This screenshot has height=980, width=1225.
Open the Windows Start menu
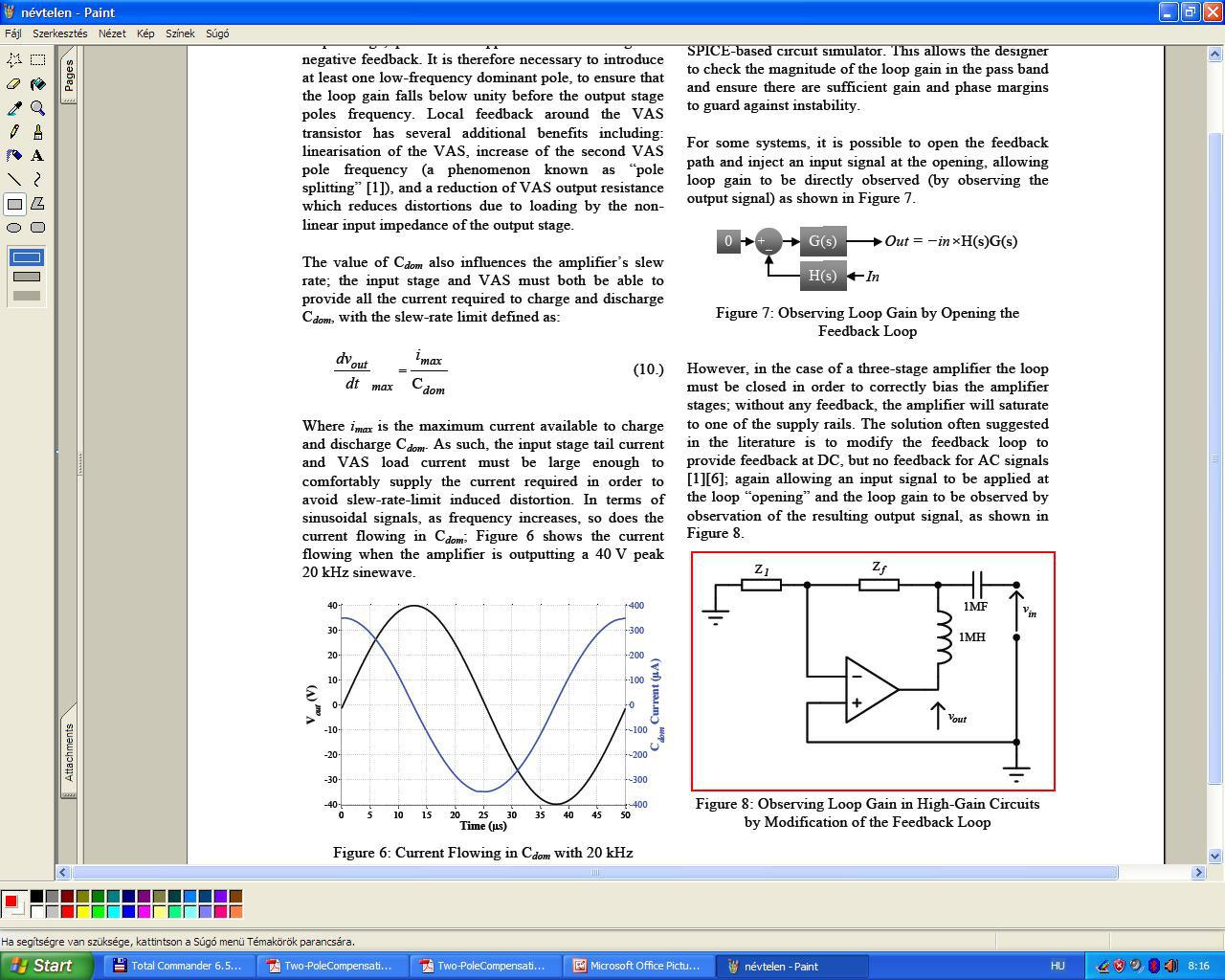coord(46,966)
